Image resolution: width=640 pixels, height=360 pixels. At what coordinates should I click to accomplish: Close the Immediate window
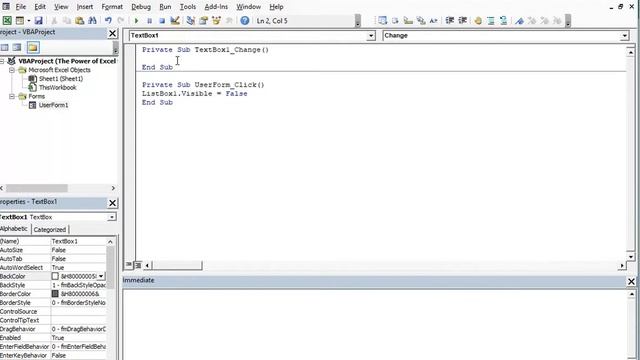tap(631, 281)
